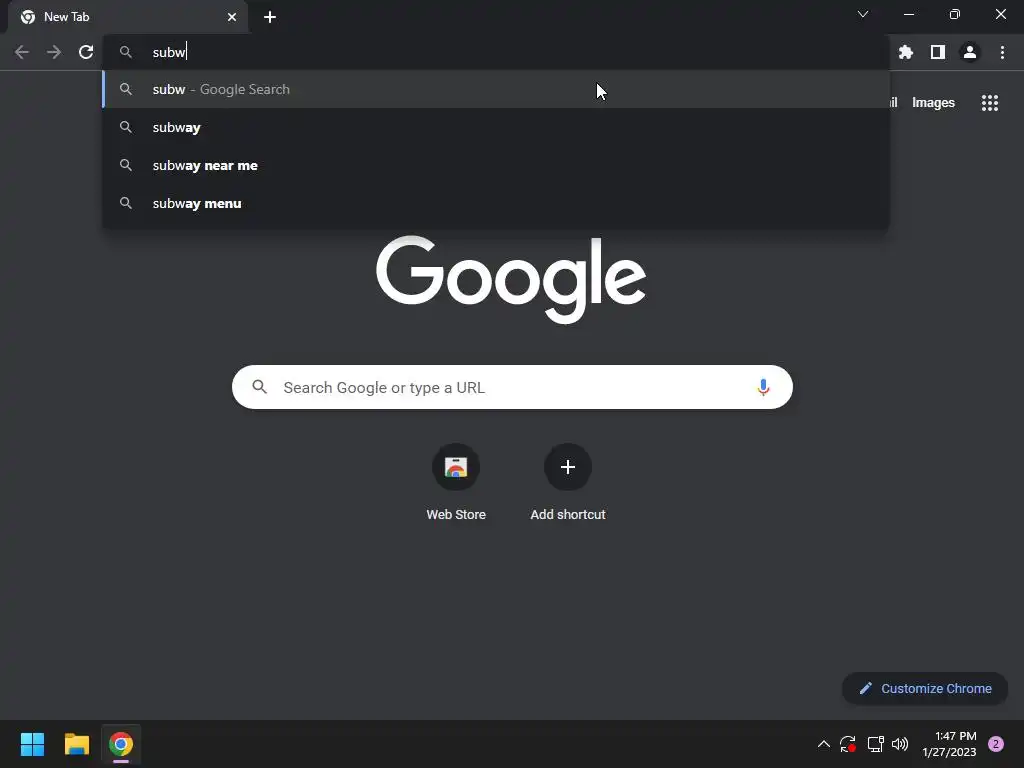The width and height of the screenshot is (1024, 768).
Task: Choose the 'subway' suggestion
Action: coord(496,127)
